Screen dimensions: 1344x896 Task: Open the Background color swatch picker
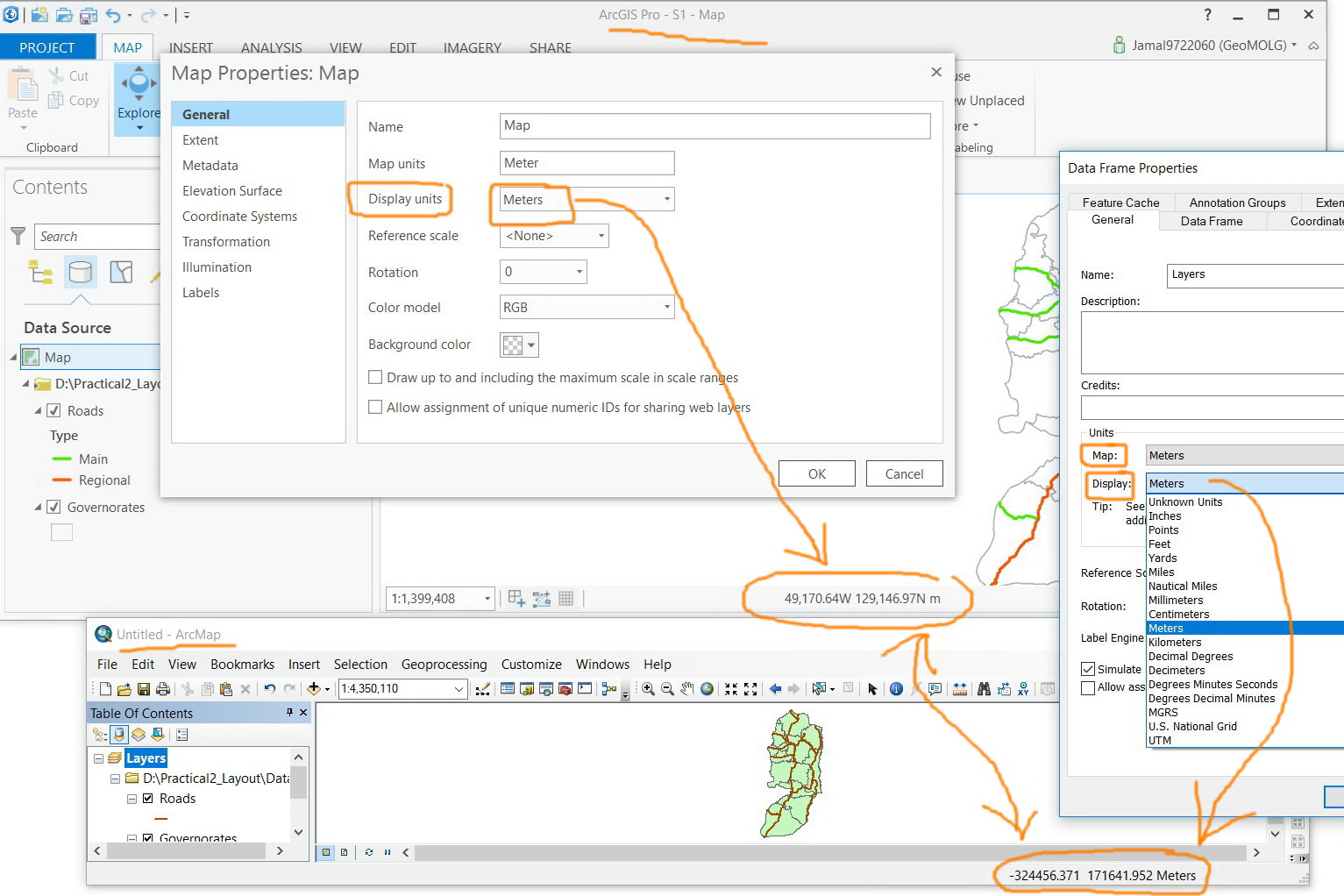click(x=519, y=345)
